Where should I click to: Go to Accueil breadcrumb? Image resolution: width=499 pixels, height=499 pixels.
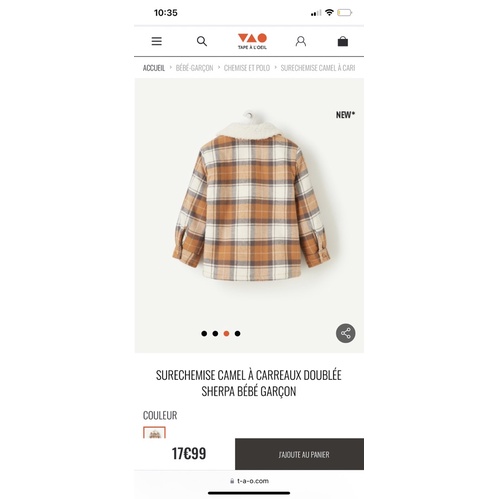coord(154,68)
